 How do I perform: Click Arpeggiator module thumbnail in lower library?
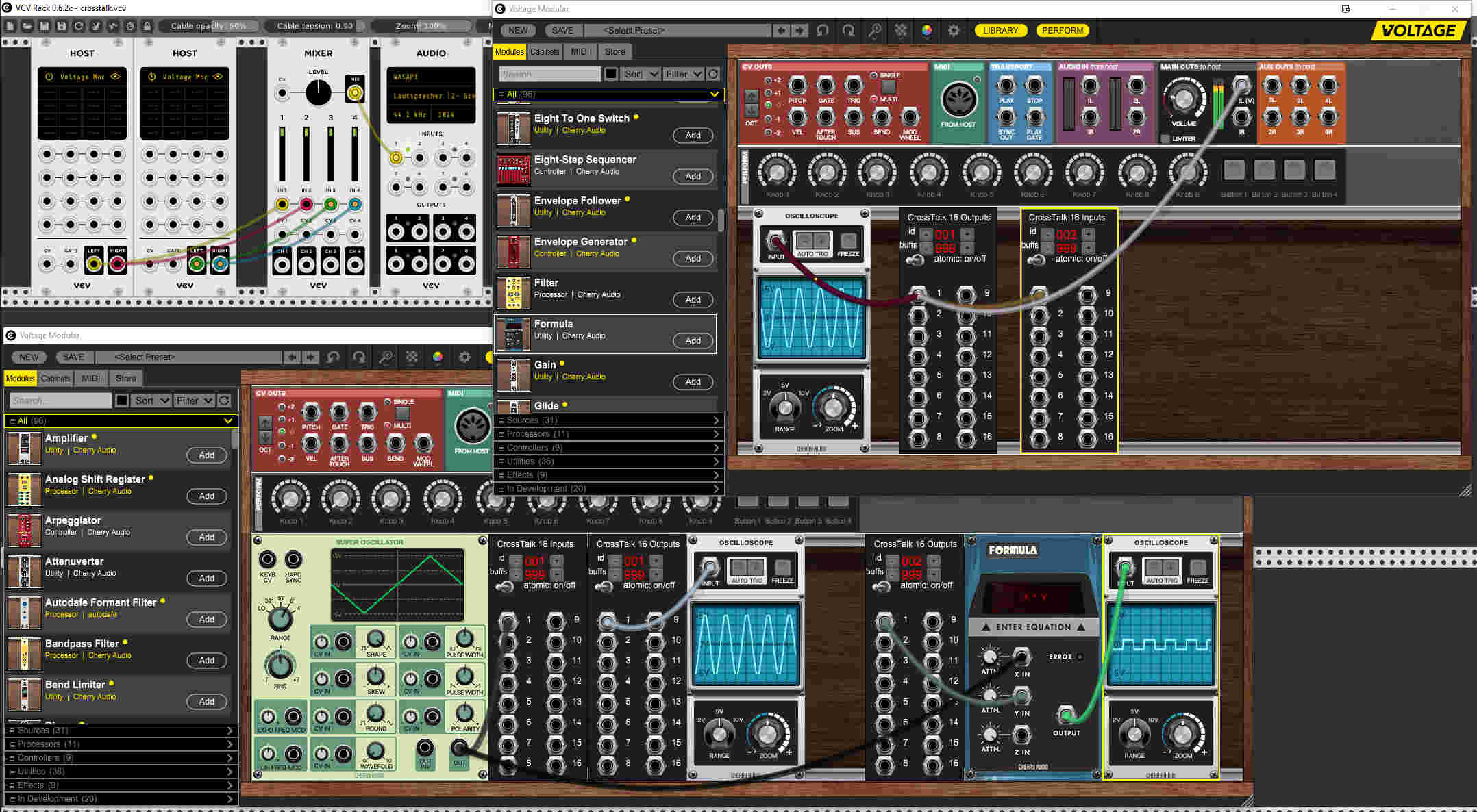[x=25, y=531]
